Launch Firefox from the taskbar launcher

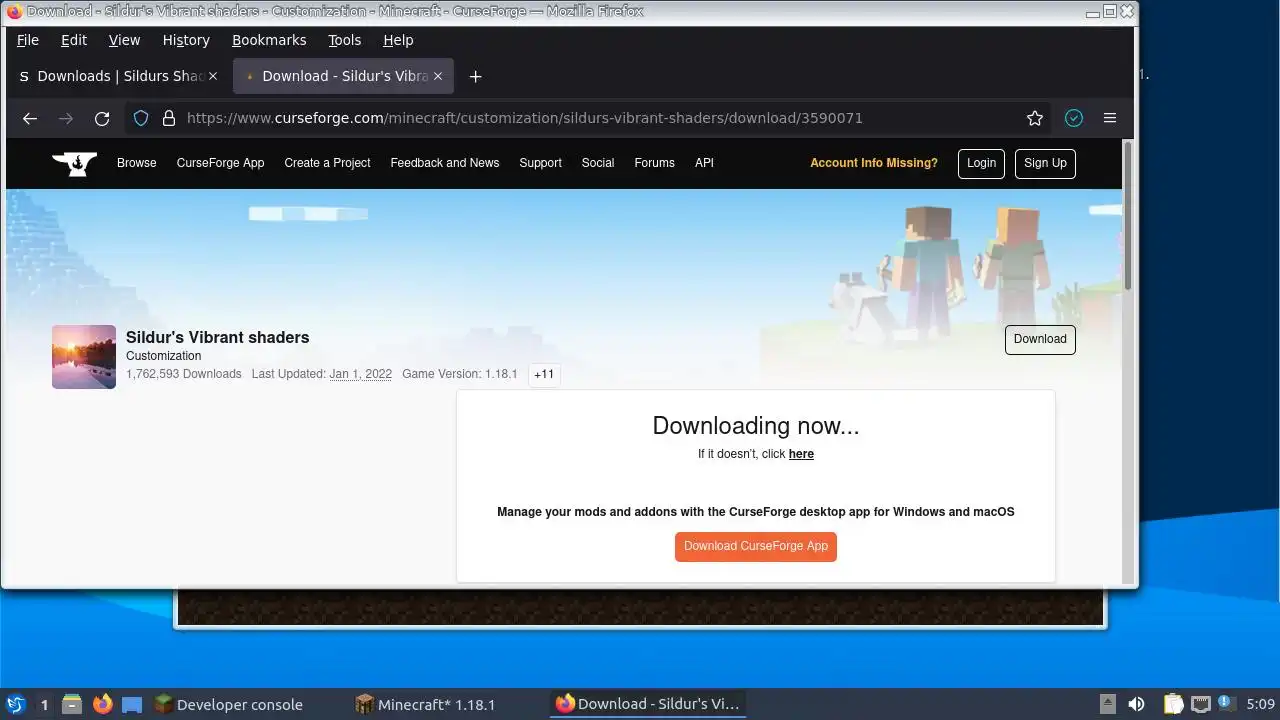pyautogui.click(x=102, y=704)
